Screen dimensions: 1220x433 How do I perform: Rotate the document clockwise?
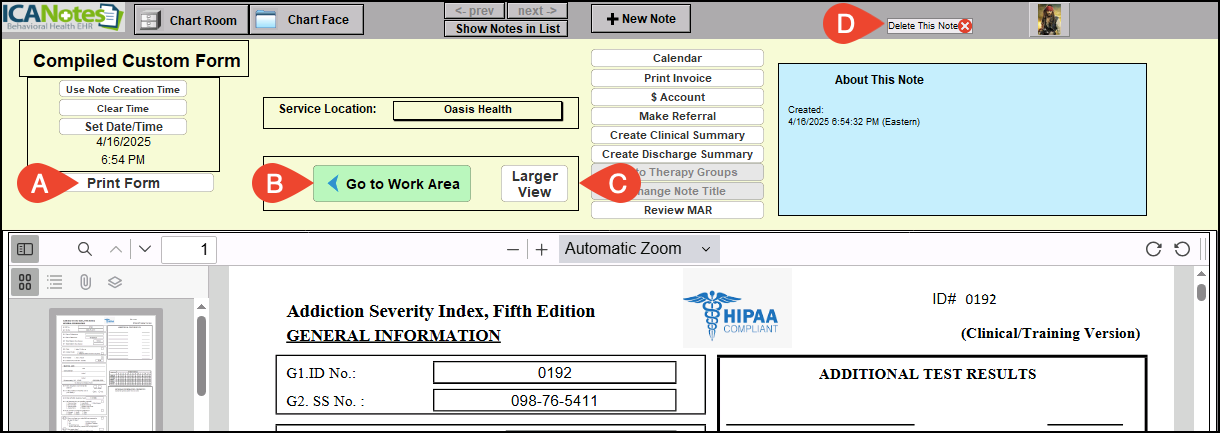click(x=1153, y=249)
